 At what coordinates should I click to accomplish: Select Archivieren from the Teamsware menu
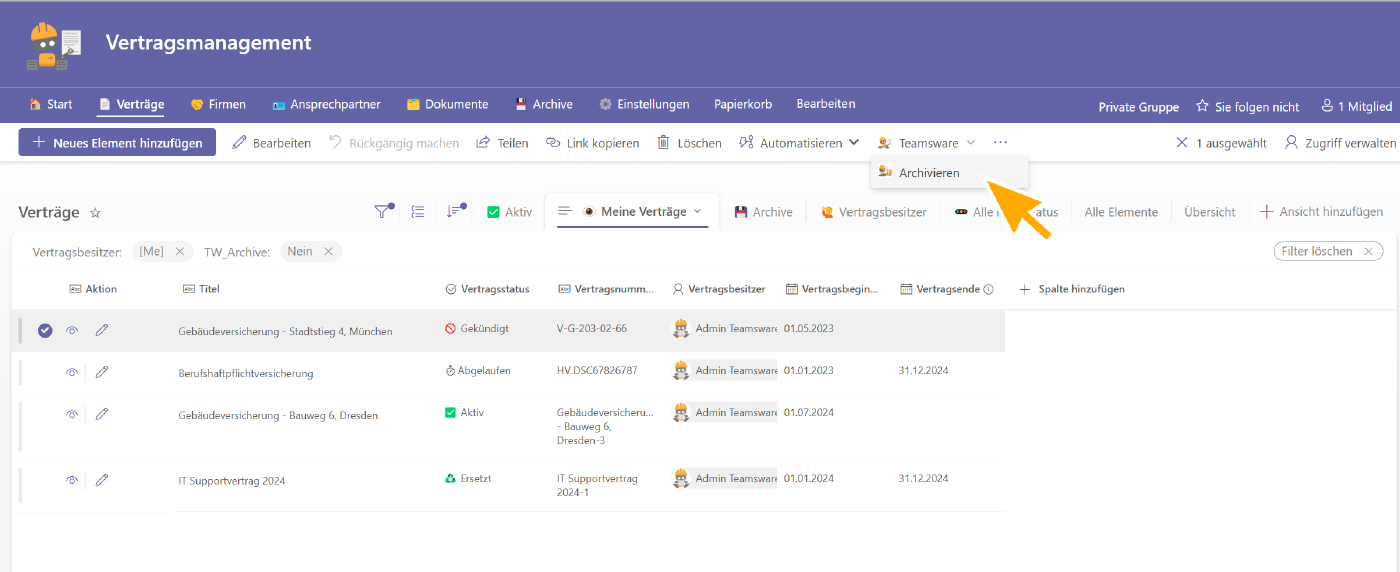point(928,173)
